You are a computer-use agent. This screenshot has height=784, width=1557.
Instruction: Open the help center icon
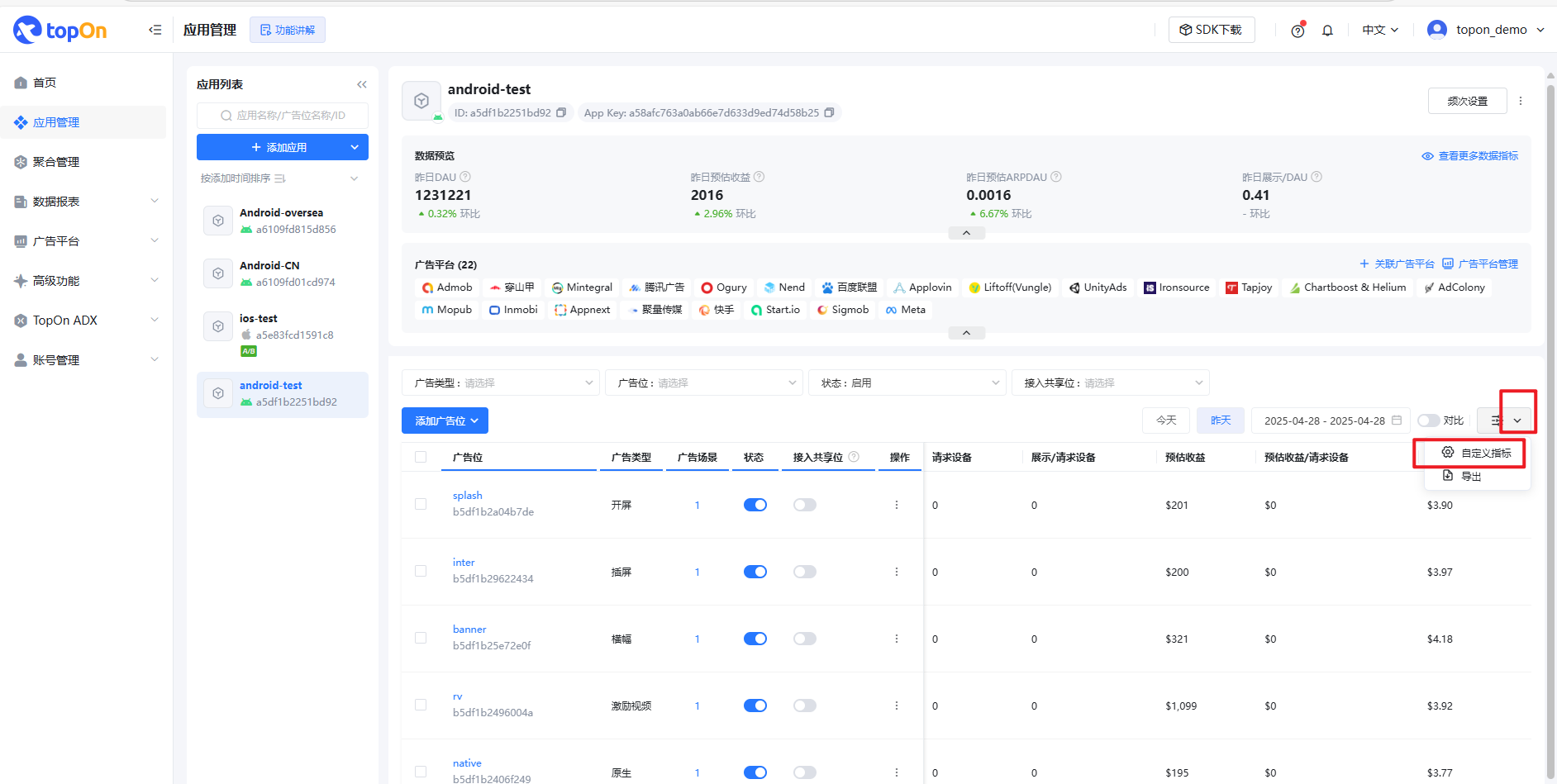1297,31
